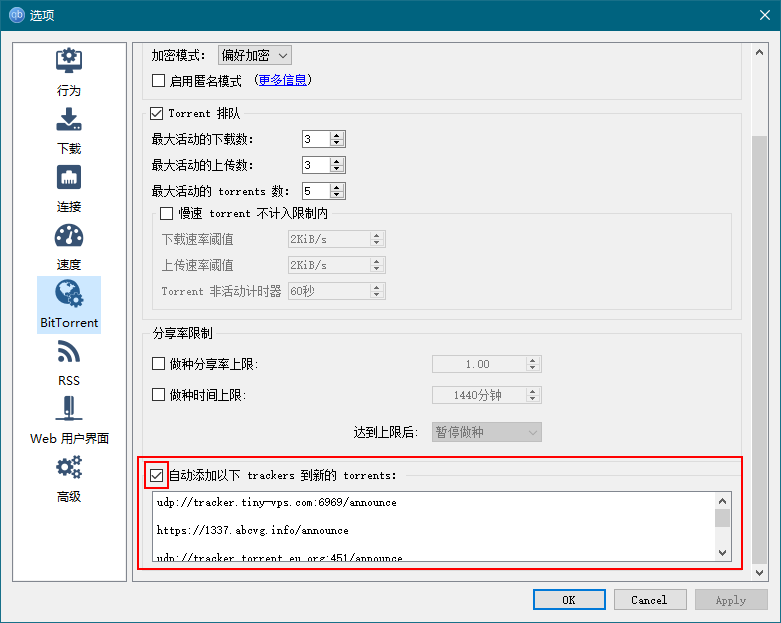Decrease 最大活动的上传数 value
Image resolution: width=781 pixels, height=623 pixels.
point(337,168)
